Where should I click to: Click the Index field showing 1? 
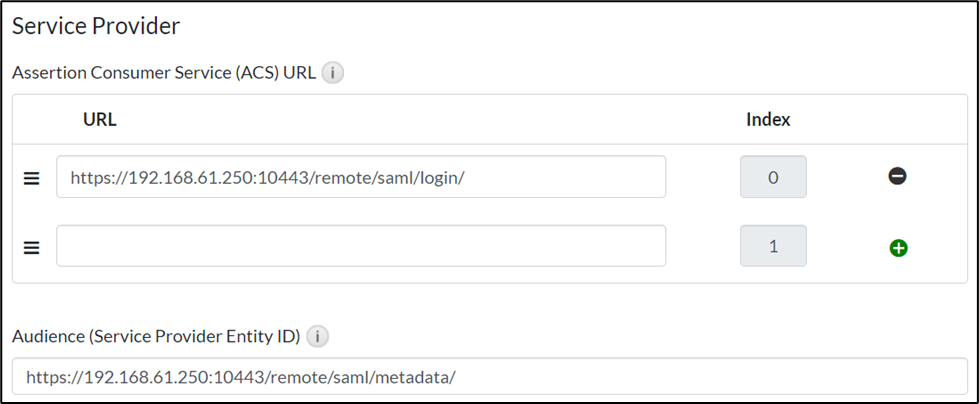[773, 246]
